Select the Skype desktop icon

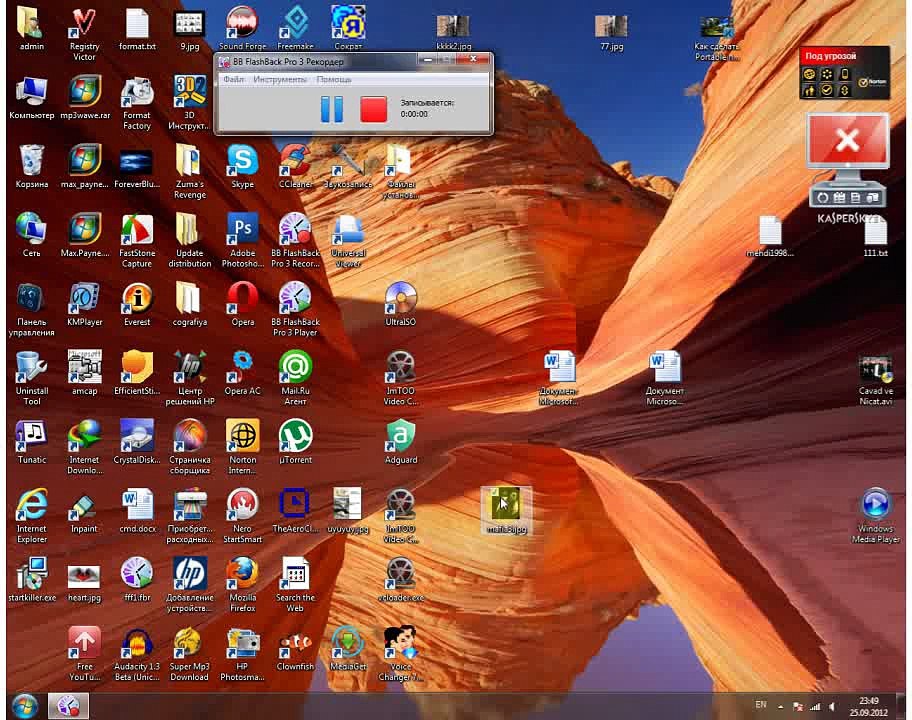pos(243,166)
